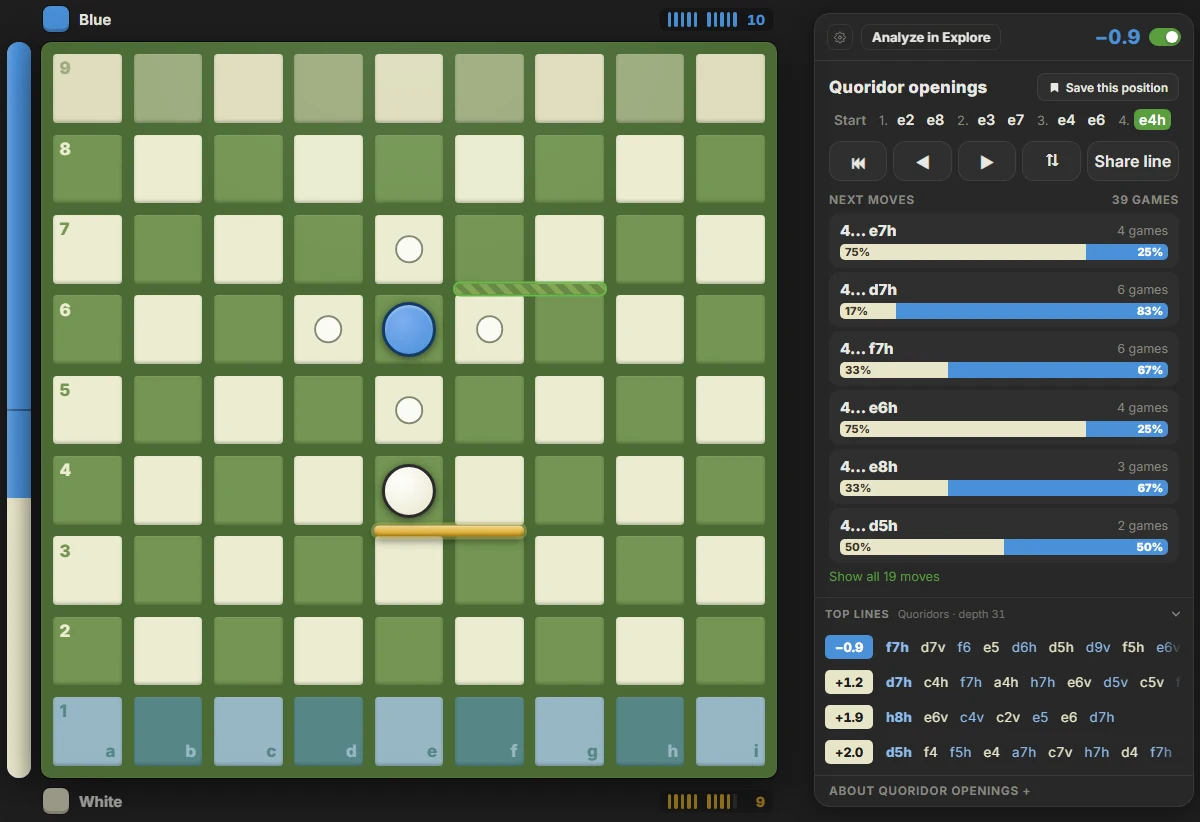Click the yellow wall below e4

[x=449, y=531]
